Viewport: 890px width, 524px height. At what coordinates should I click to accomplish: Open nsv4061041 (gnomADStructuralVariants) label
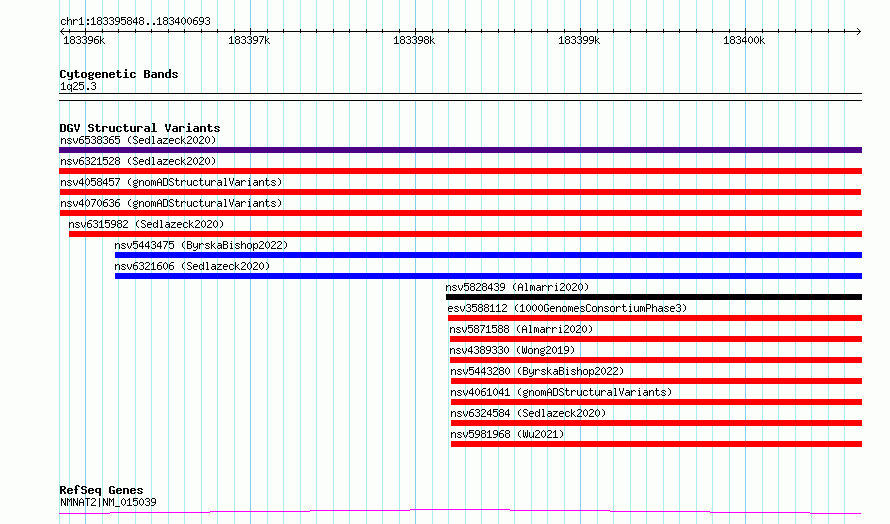[561, 392]
